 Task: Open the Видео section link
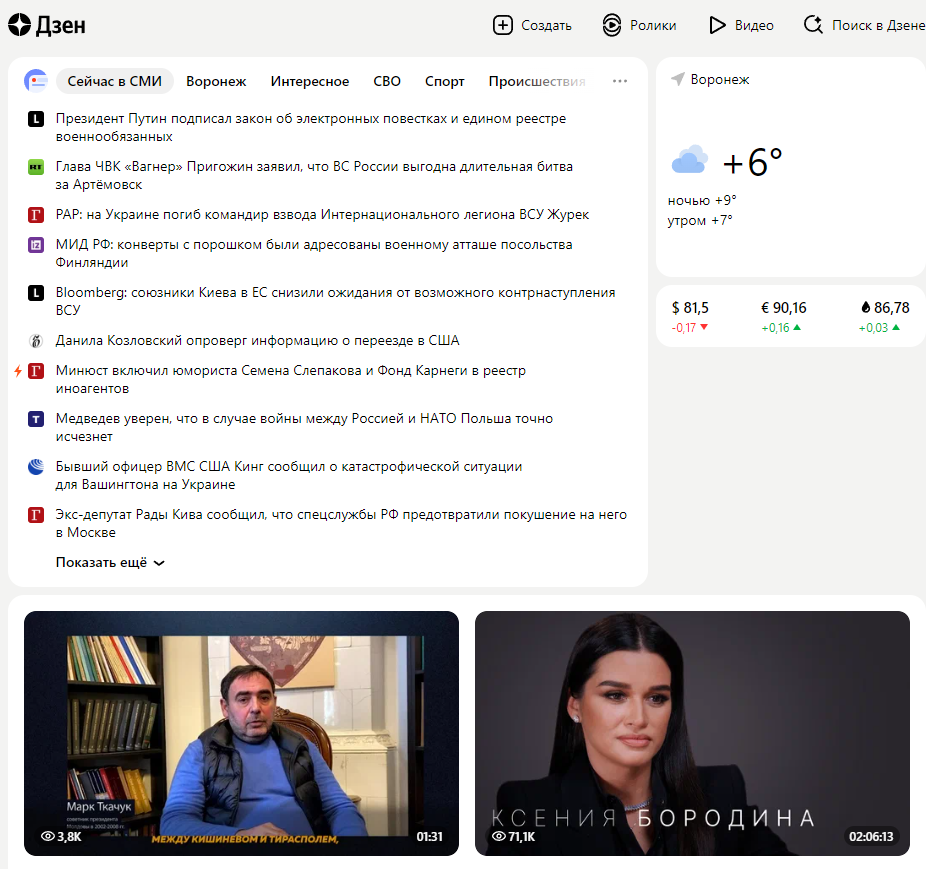[x=754, y=25]
